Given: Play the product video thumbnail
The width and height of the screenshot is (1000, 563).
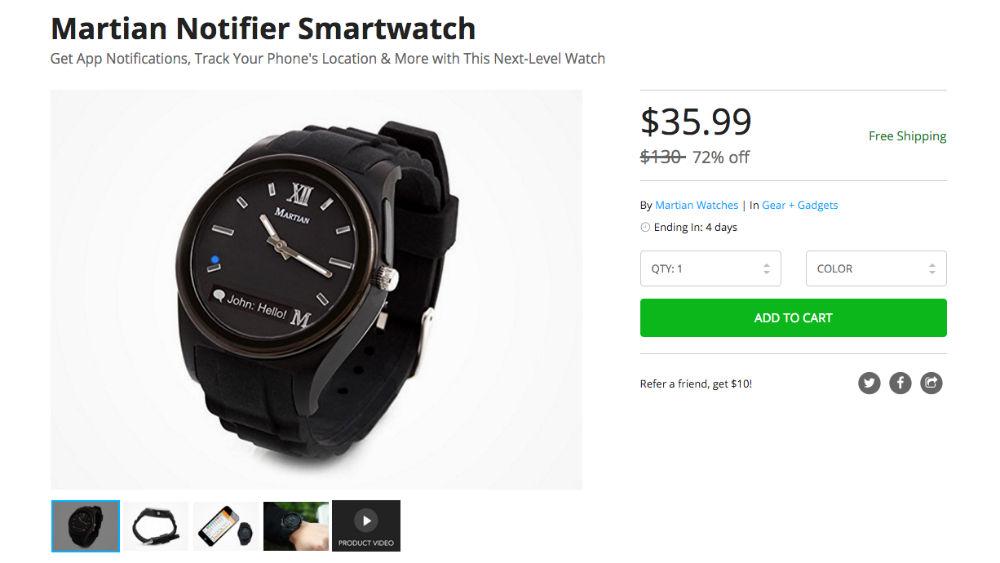Looking at the screenshot, I should (x=366, y=526).
